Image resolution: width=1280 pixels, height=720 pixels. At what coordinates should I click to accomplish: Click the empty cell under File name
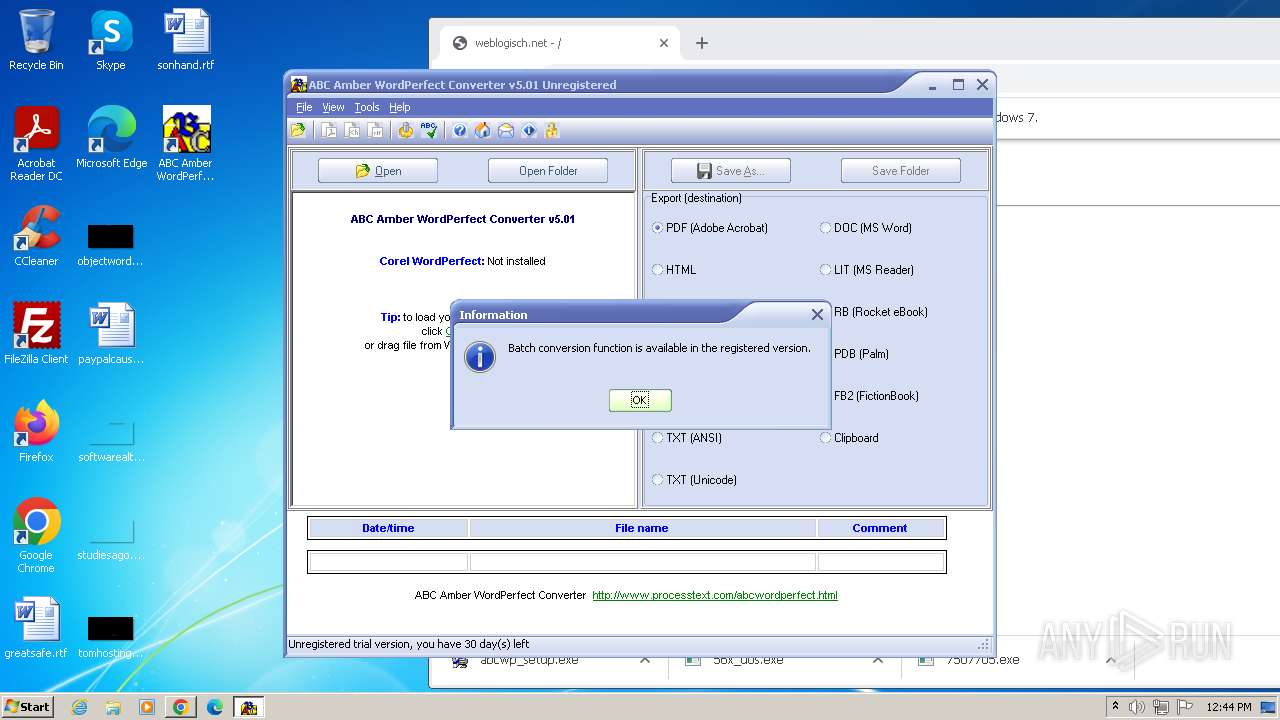642,562
